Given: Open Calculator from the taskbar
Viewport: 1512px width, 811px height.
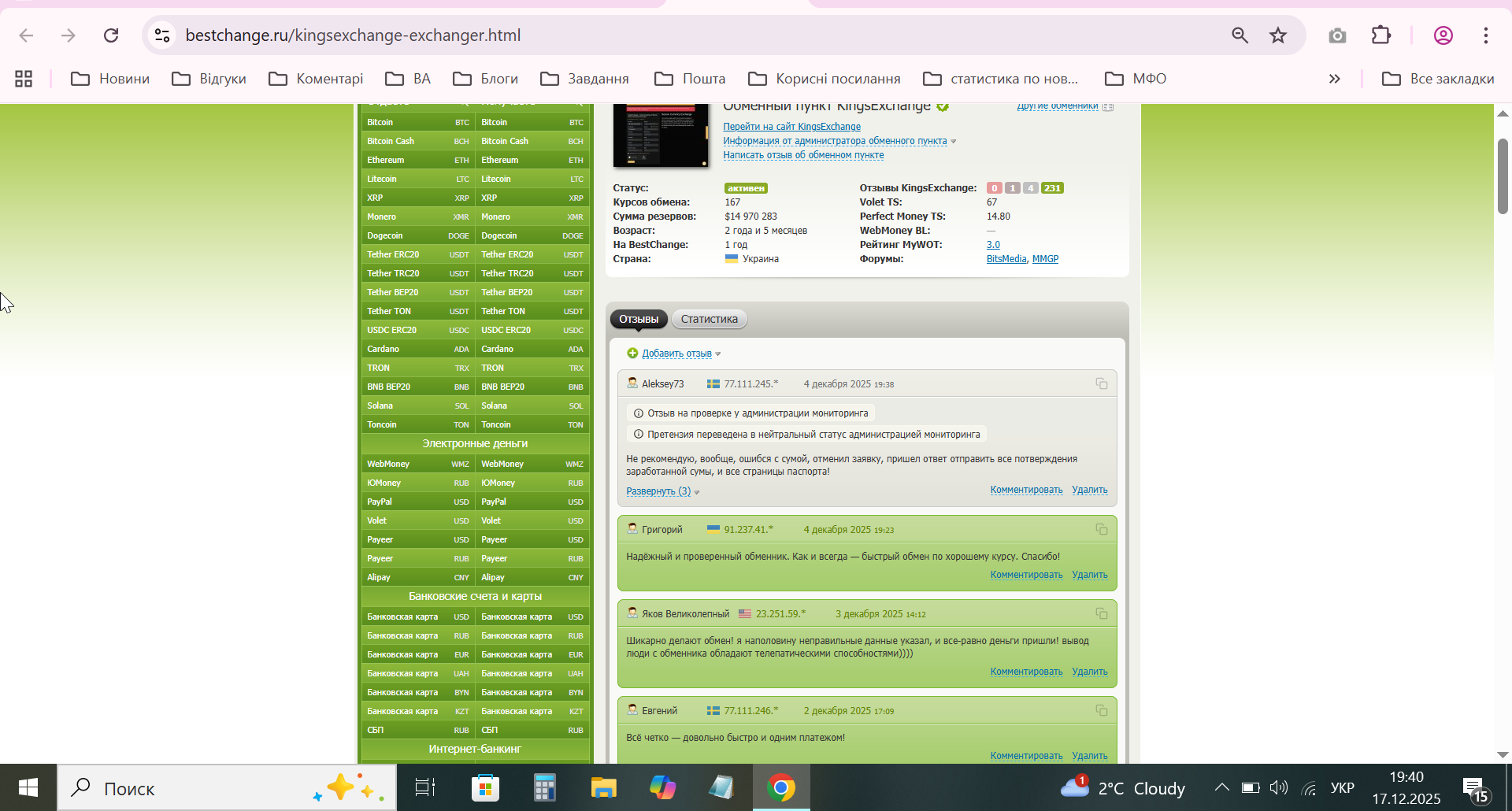Looking at the screenshot, I should 544,787.
